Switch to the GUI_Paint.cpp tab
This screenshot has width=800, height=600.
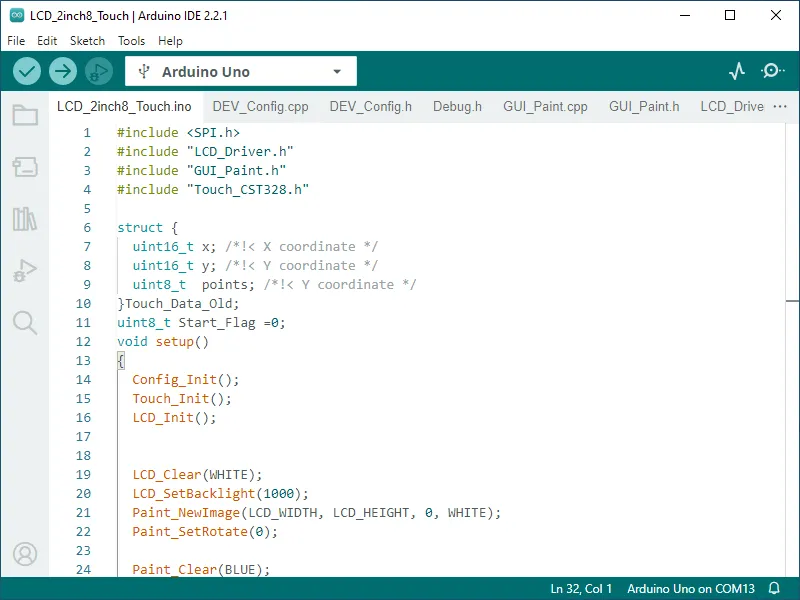(x=545, y=107)
